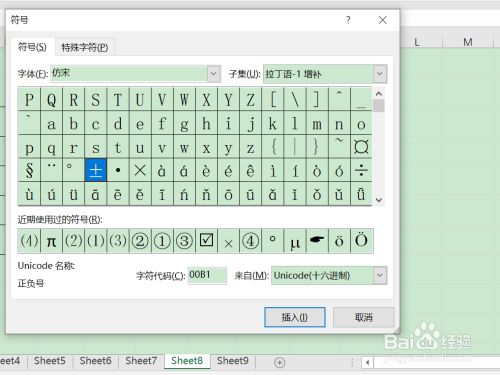Image resolution: width=500 pixels, height=375 pixels.
Task: Select column L header in Excel
Action: click(x=417, y=42)
